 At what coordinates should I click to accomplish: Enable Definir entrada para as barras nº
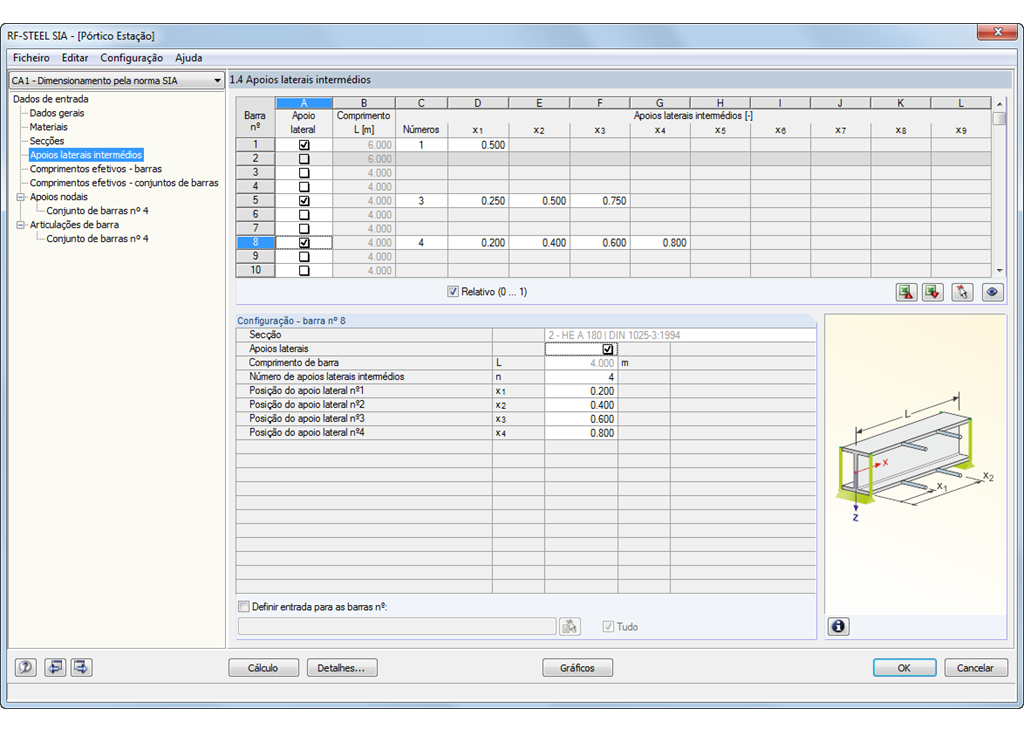(244, 607)
